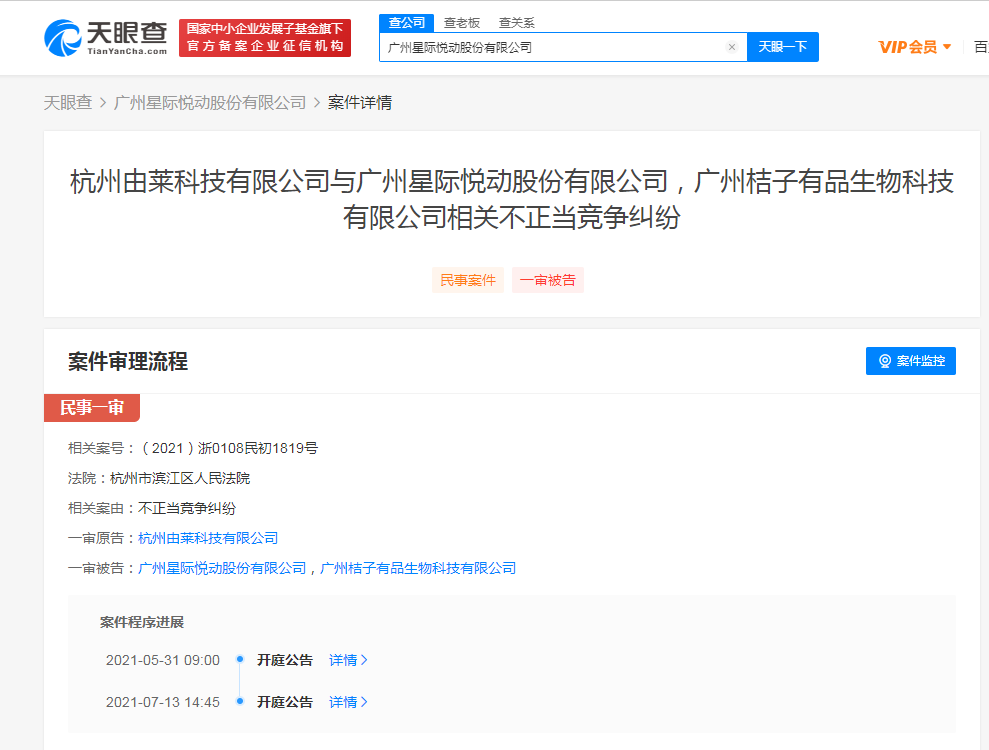989x750 pixels.
Task: Click the 民事案件 case tag
Action: pos(467,280)
